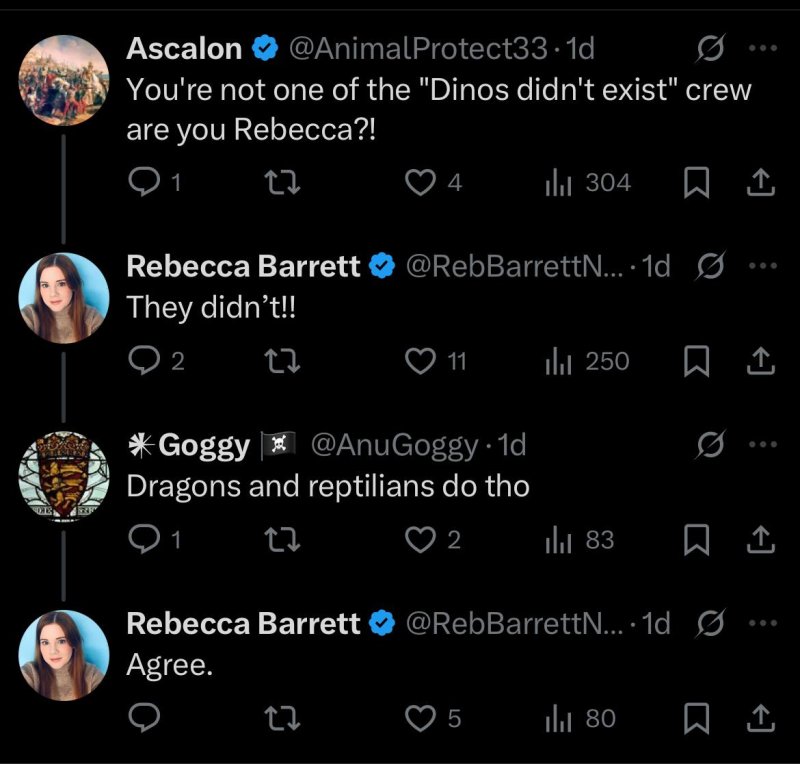Repost Ascalon's dinos tweet
Viewport: 800px width, 764px height.
coord(285,182)
